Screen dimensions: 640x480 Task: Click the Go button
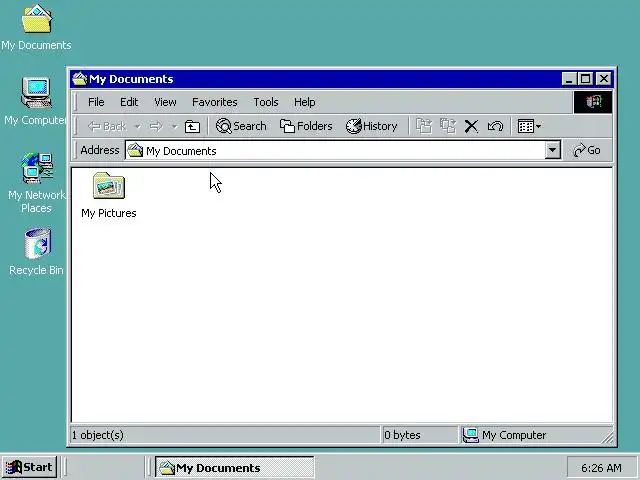(587, 150)
